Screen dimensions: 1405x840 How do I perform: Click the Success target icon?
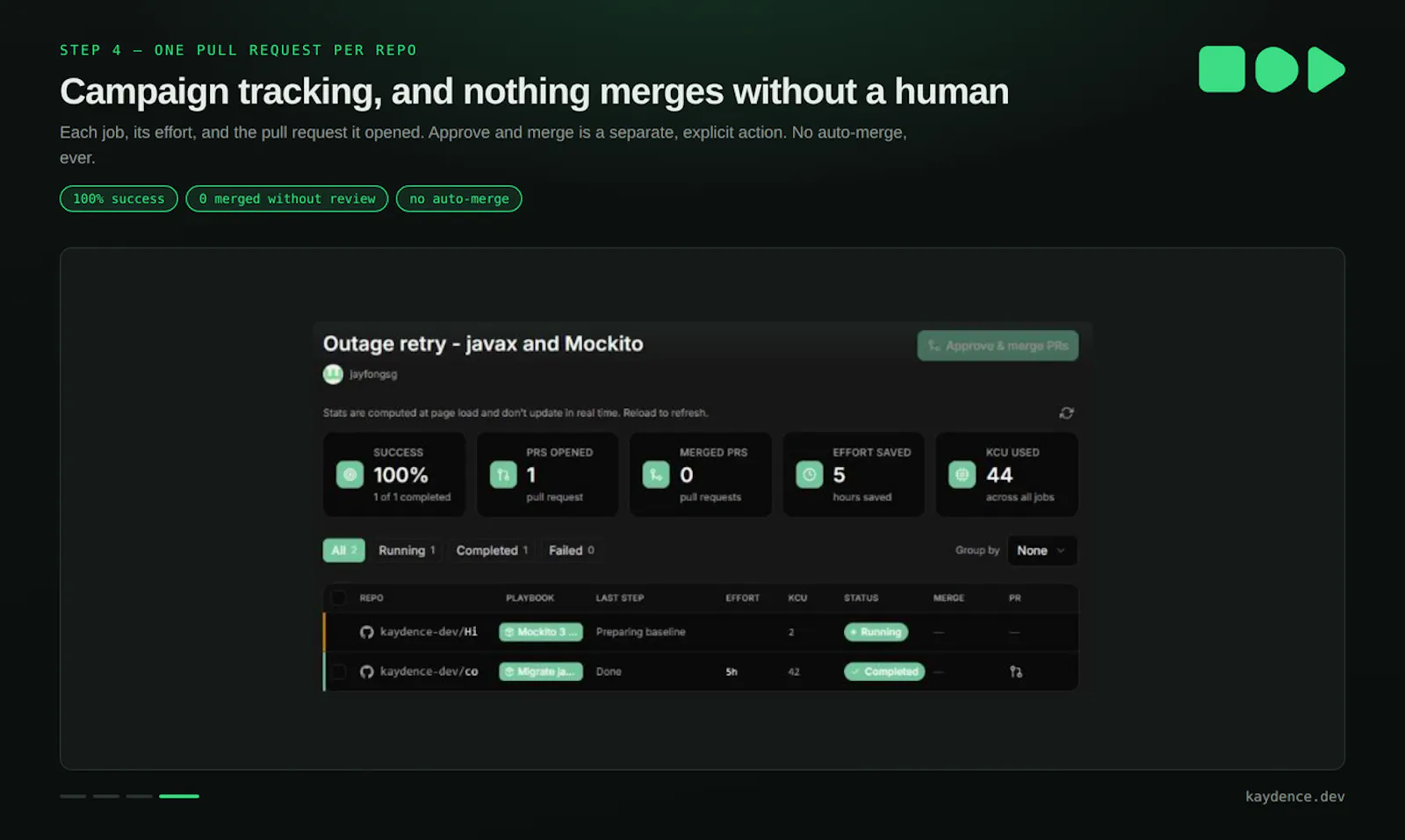coord(349,475)
